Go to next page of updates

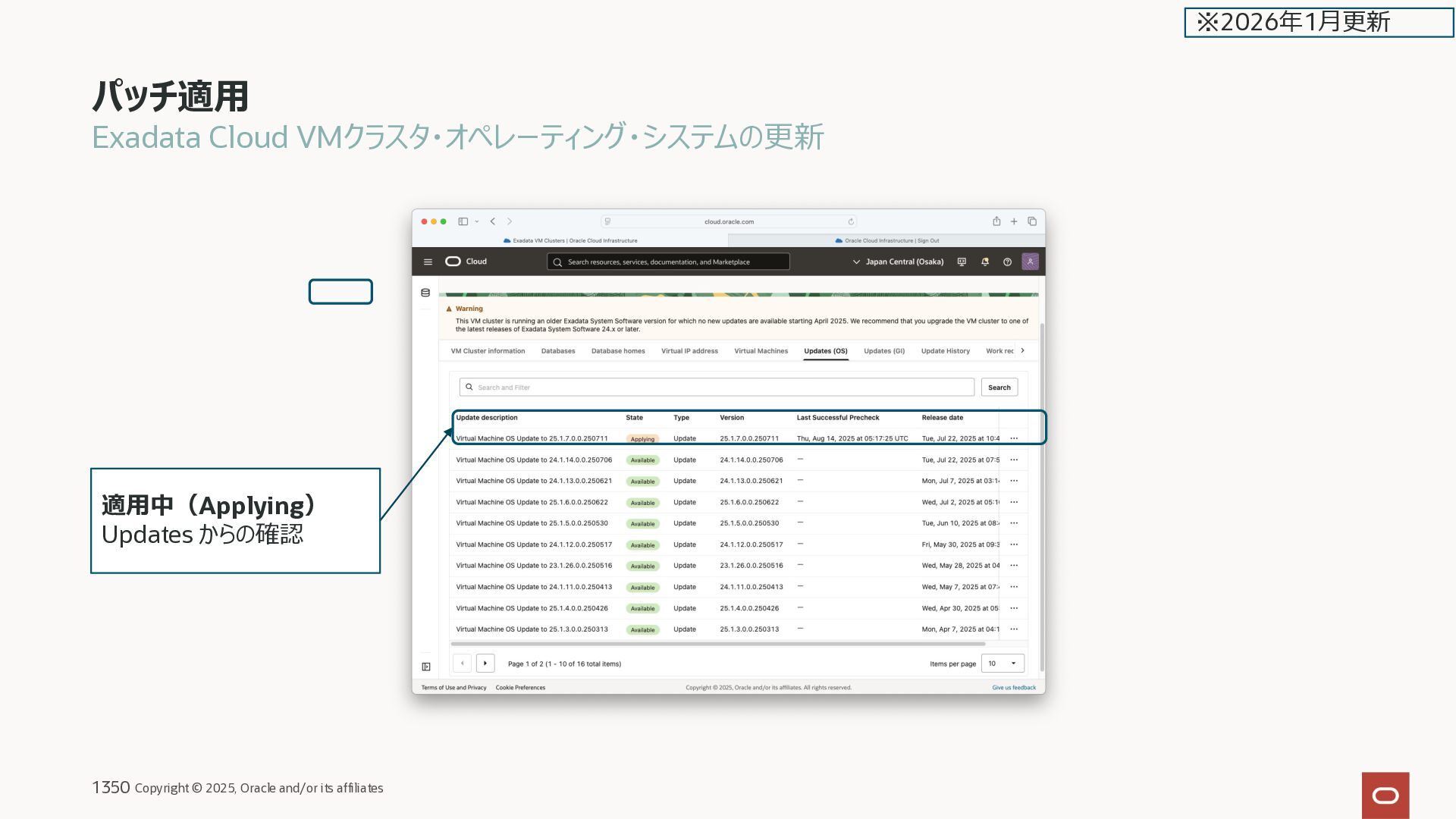click(x=485, y=664)
